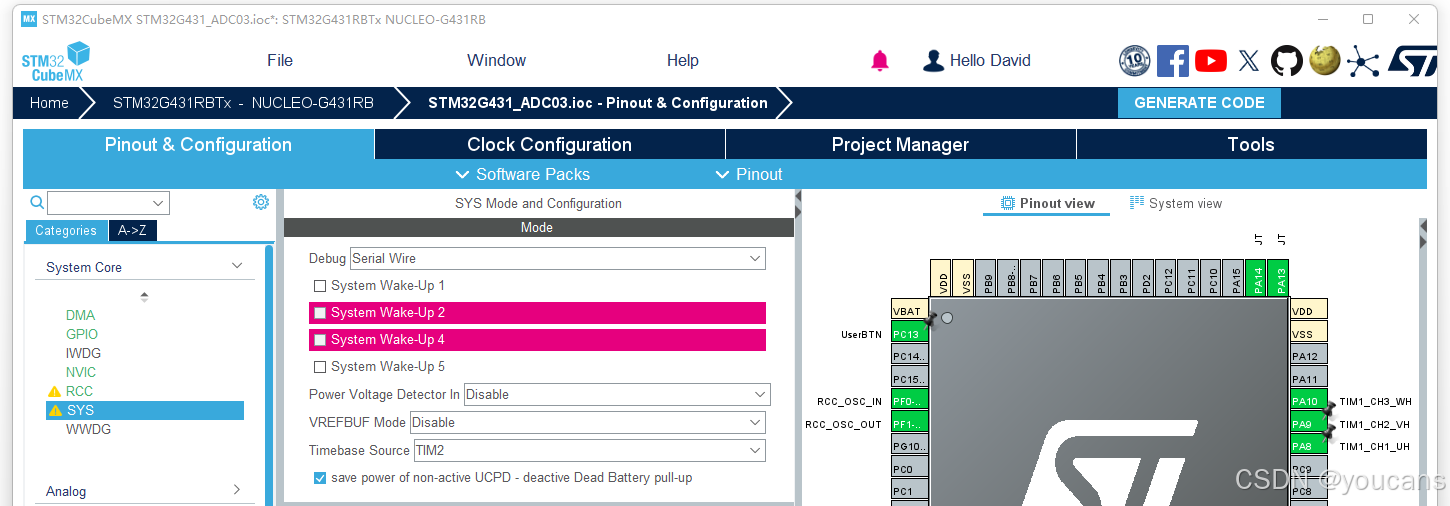Expand the Pinout dropdown menu
The width and height of the screenshot is (1450, 506).
749,174
